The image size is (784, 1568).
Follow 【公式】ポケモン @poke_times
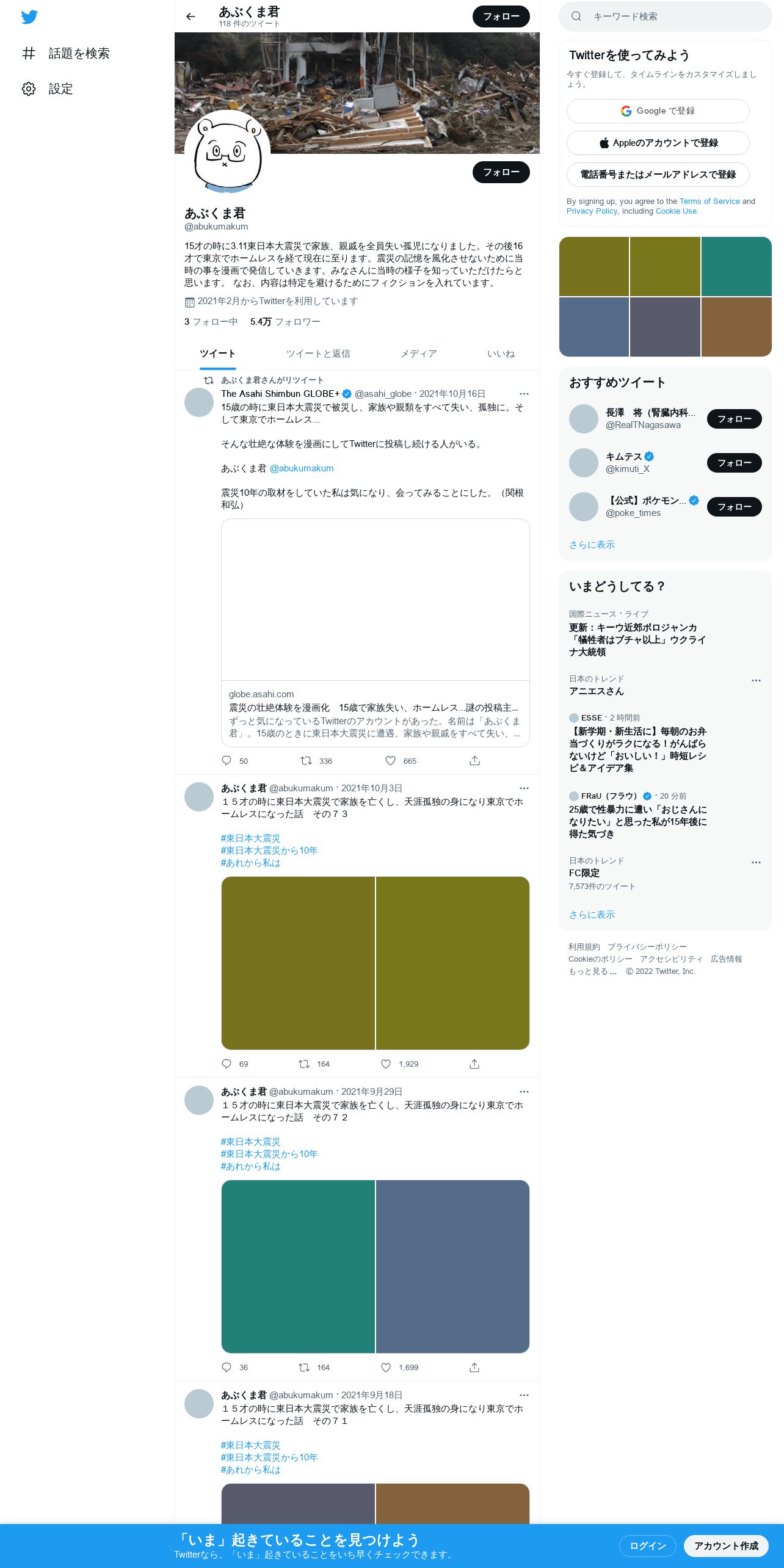tap(734, 507)
